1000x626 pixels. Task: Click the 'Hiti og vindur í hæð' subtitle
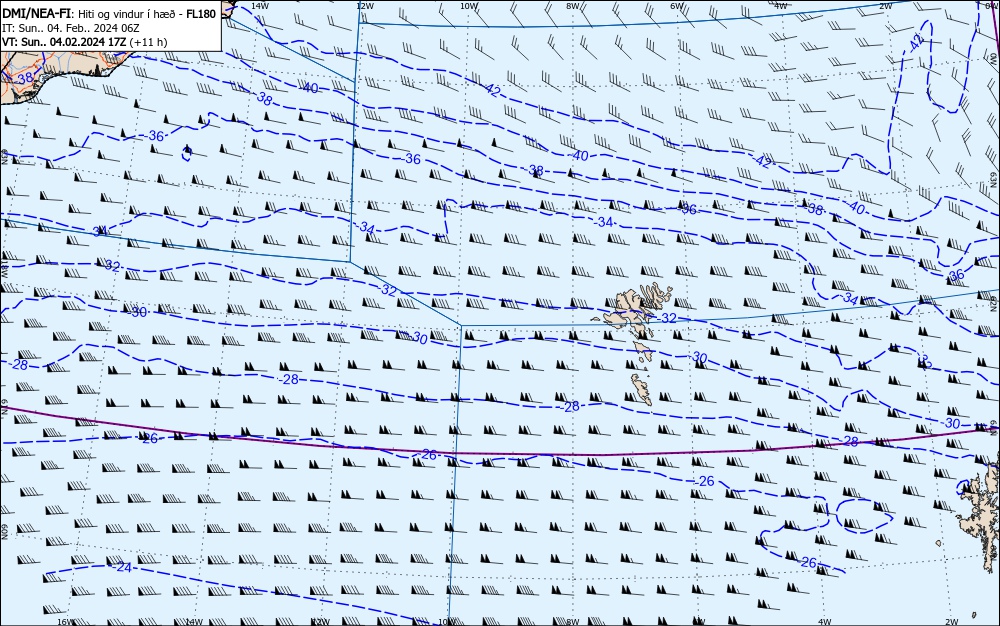click(x=129, y=13)
